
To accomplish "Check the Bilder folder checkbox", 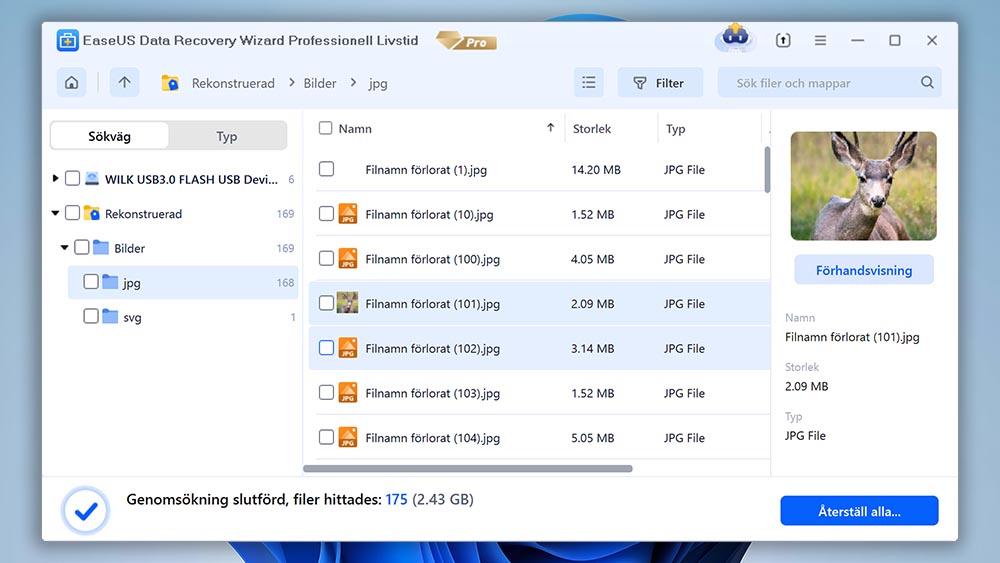I will [82, 247].
